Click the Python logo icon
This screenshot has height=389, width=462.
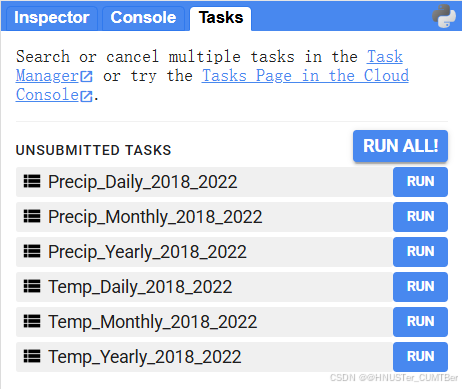point(444,16)
